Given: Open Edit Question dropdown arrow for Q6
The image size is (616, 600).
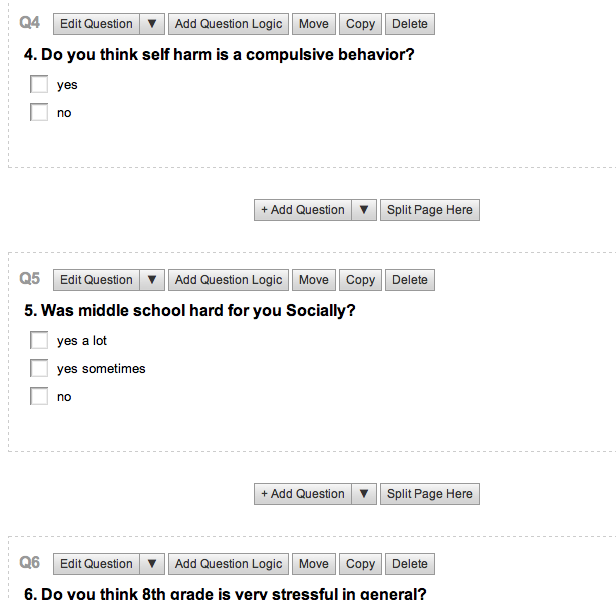Looking at the screenshot, I should pyautogui.click(x=151, y=564).
